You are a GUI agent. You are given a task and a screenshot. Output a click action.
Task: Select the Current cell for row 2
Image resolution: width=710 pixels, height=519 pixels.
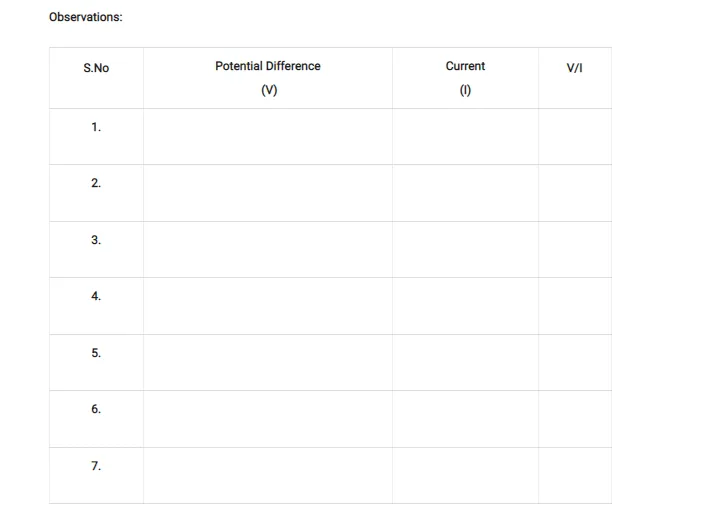point(465,193)
